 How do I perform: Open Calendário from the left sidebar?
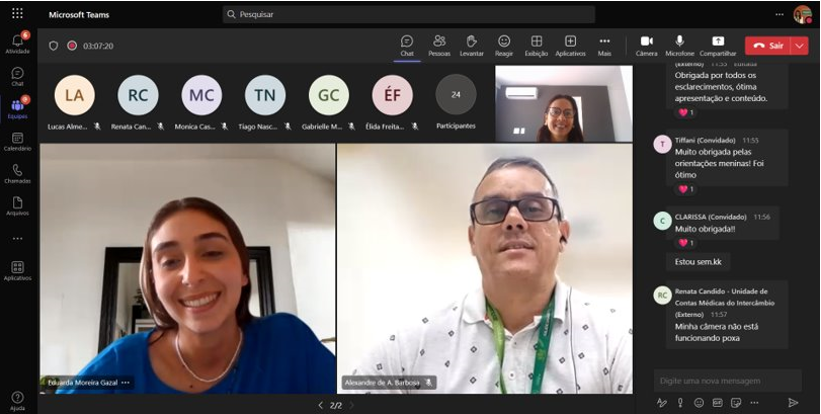tap(17, 139)
